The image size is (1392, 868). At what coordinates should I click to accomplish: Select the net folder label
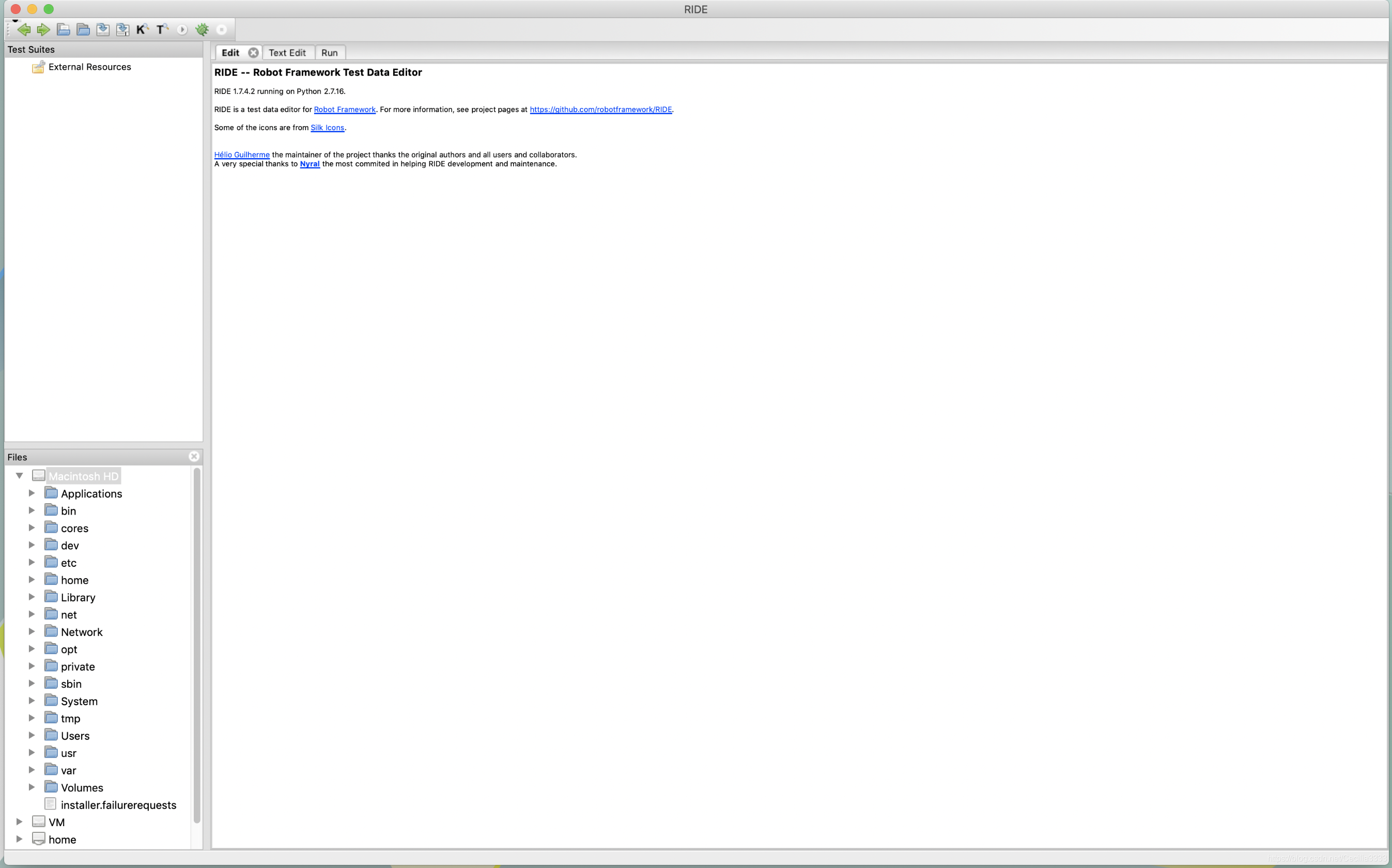pos(69,615)
